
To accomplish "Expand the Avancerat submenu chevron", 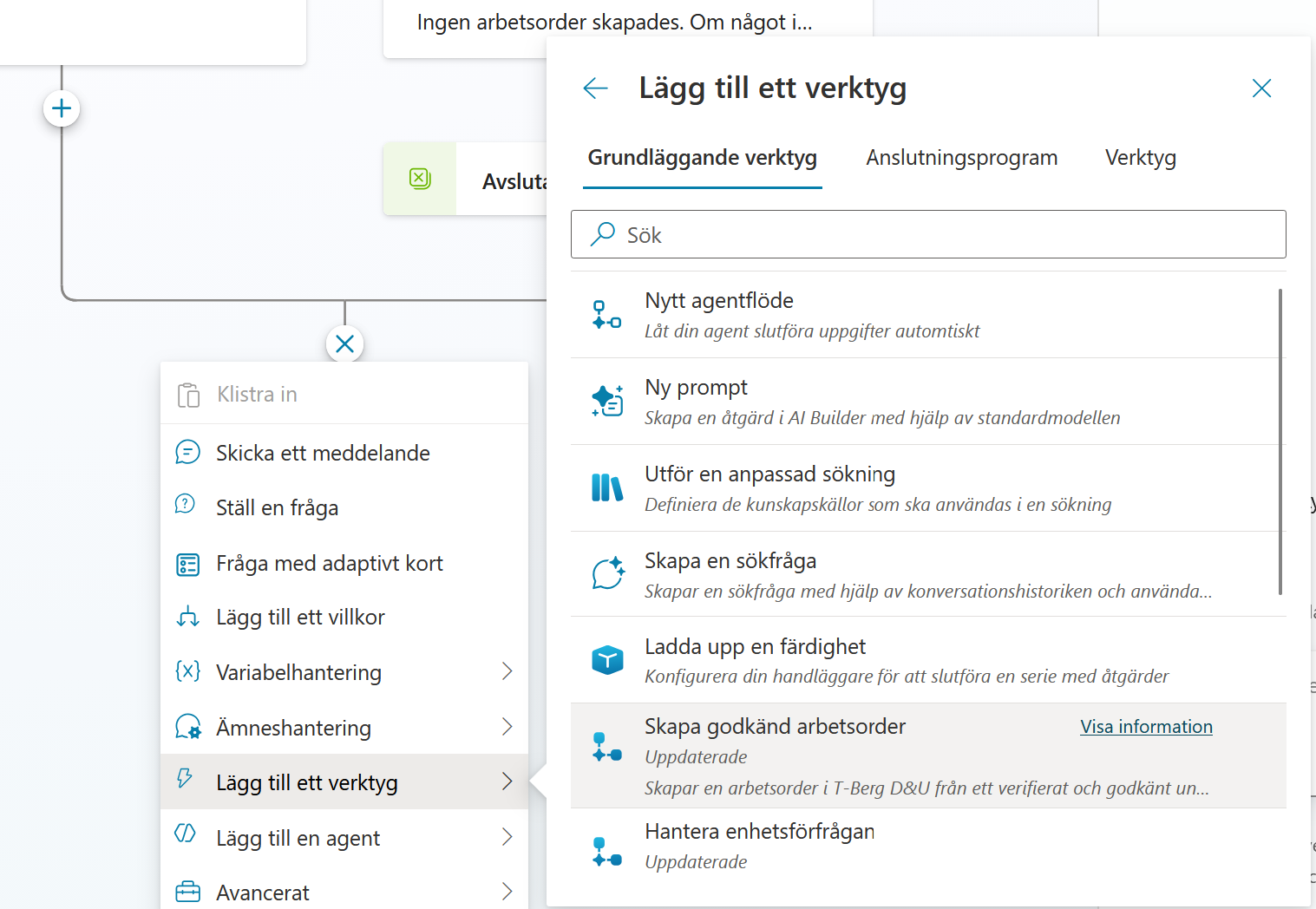I will coord(507,892).
